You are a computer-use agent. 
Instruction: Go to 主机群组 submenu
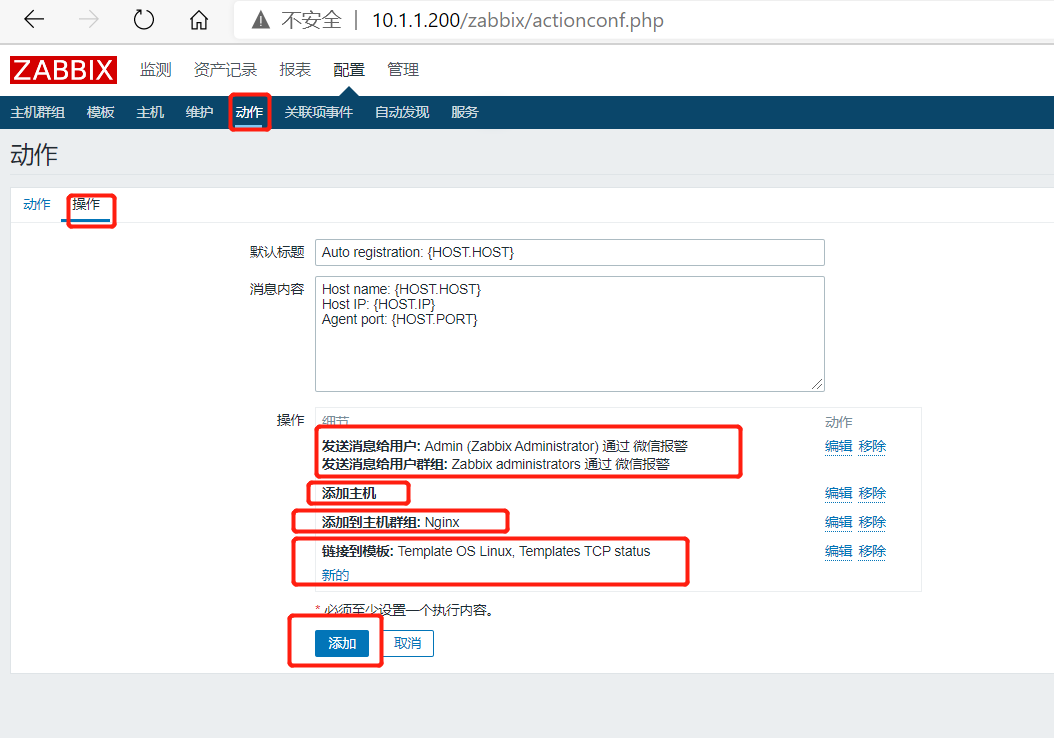(38, 112)
